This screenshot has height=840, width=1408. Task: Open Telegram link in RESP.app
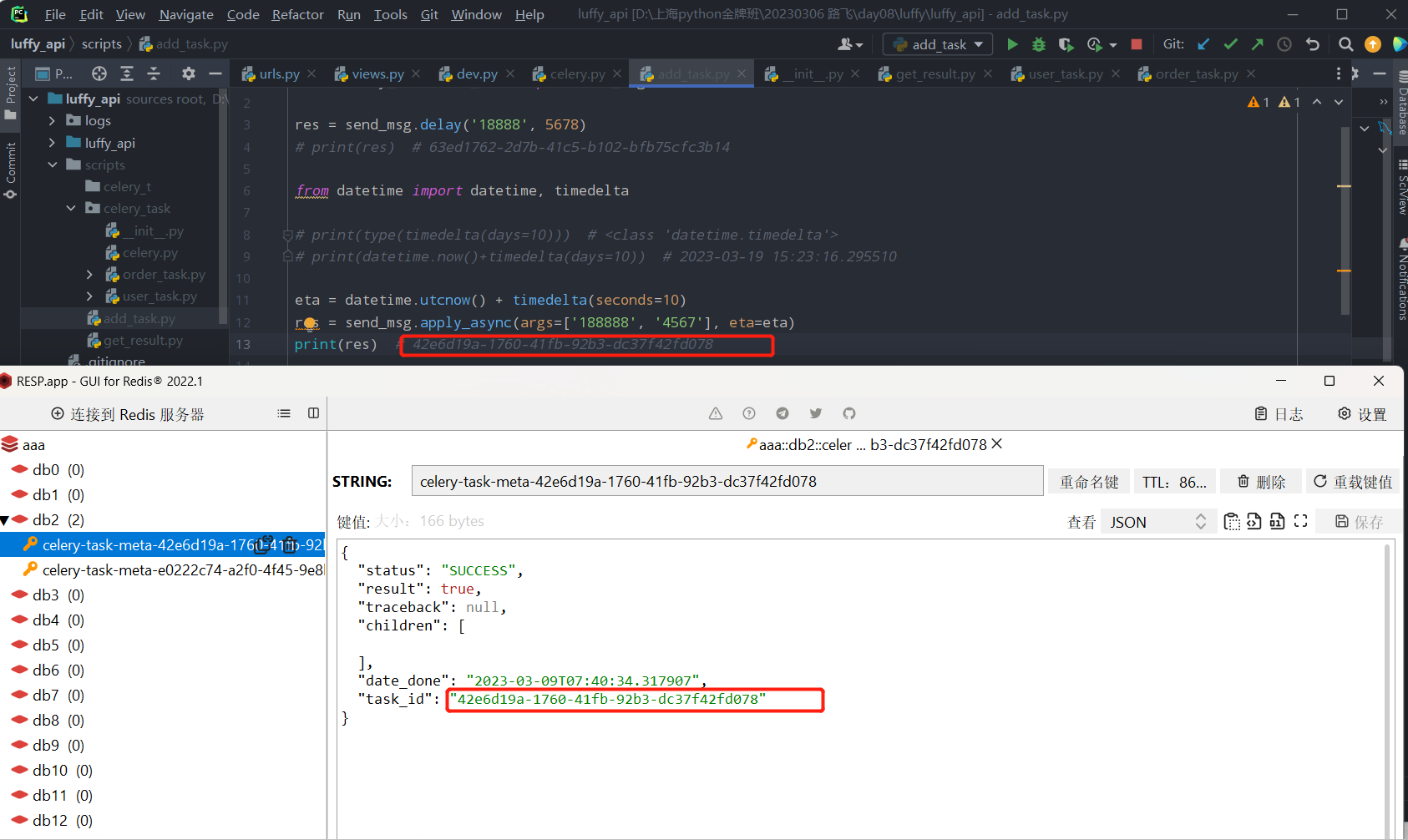(783, 413)
